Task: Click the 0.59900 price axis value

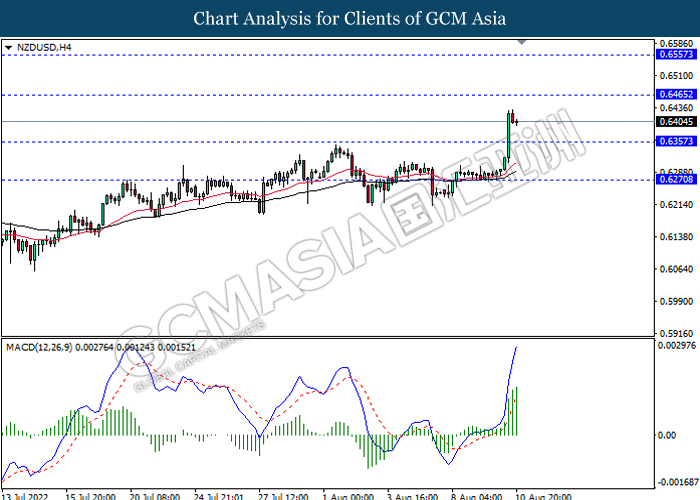Action: [676, 301]
